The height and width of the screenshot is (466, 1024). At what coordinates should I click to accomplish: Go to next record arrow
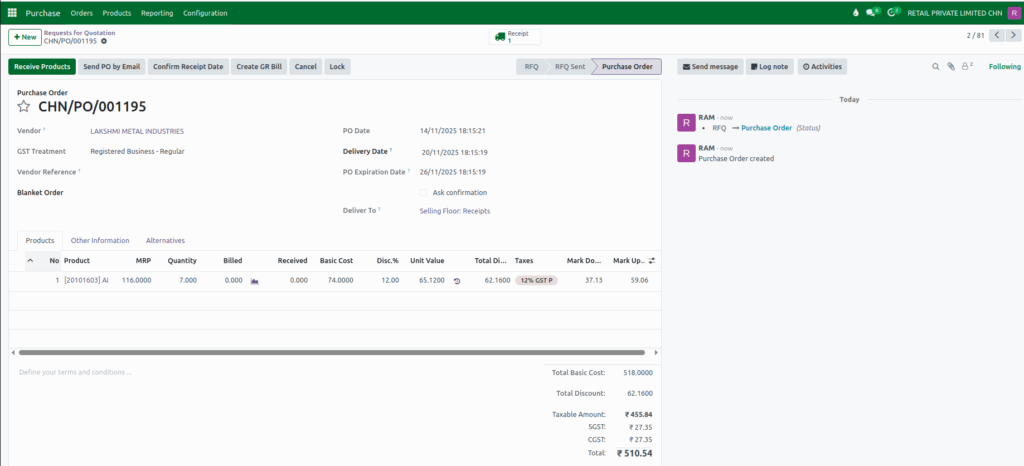(x=1012, y=35)
